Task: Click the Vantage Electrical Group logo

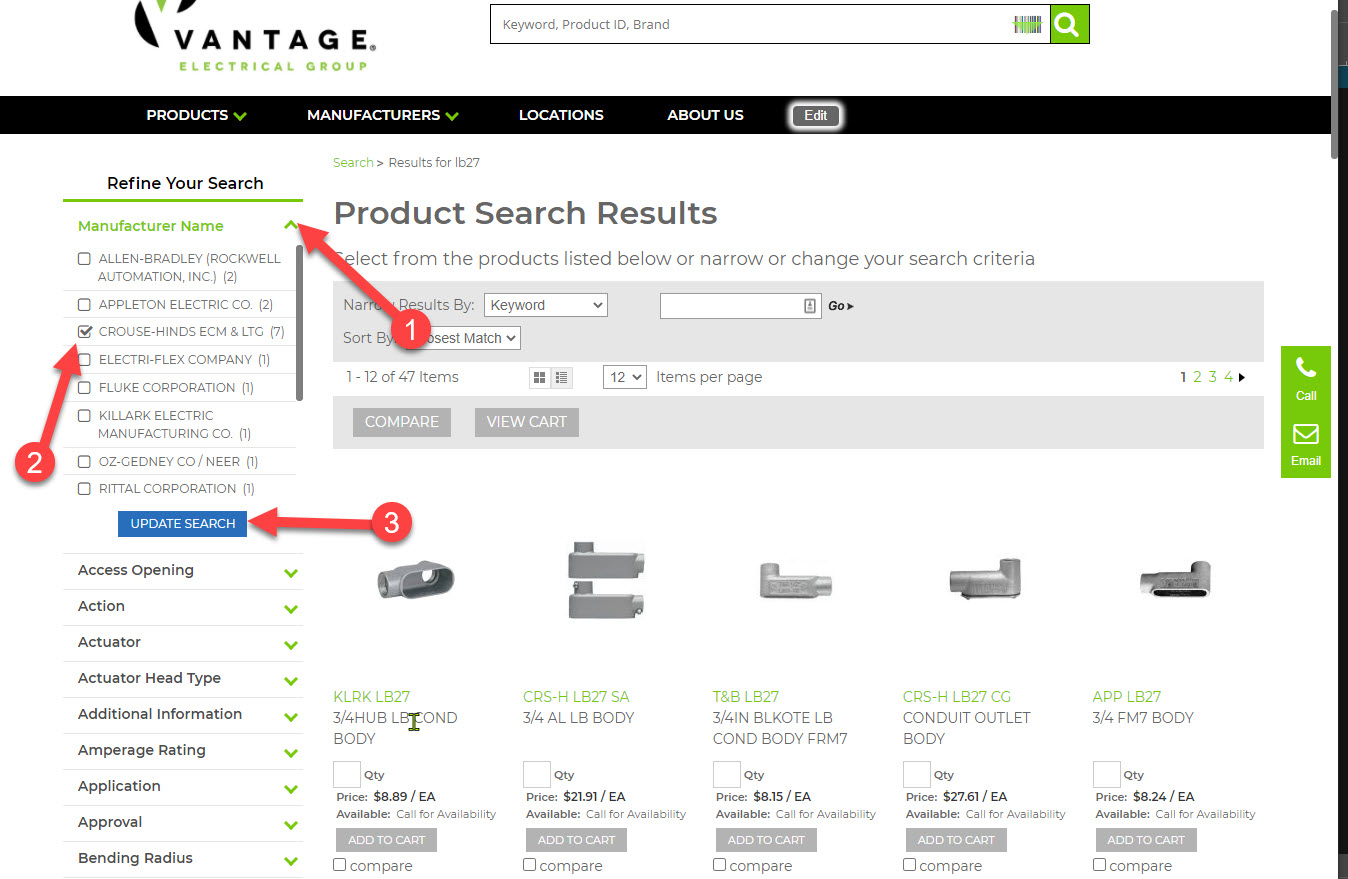Action: point(257,36)
